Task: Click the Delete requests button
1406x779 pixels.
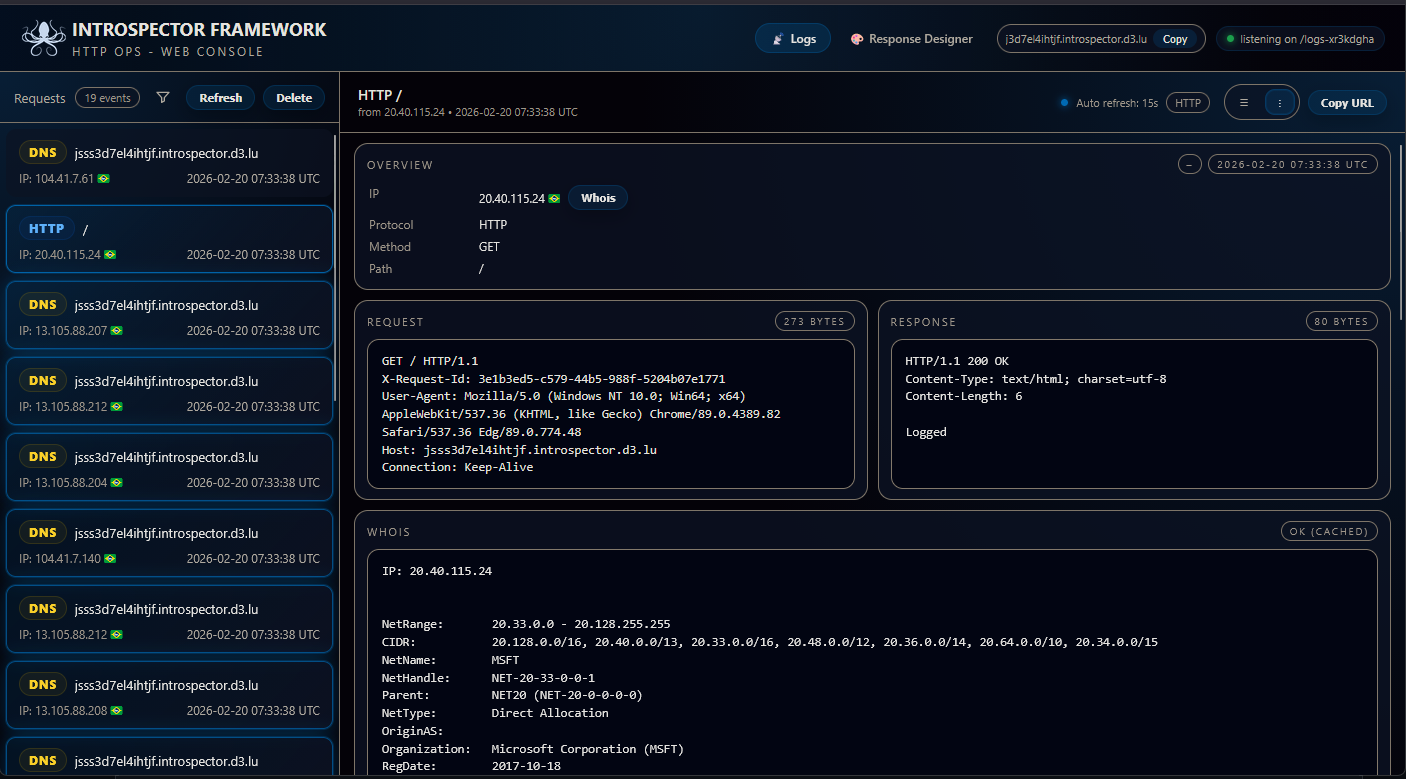Action: pos(294,98)
